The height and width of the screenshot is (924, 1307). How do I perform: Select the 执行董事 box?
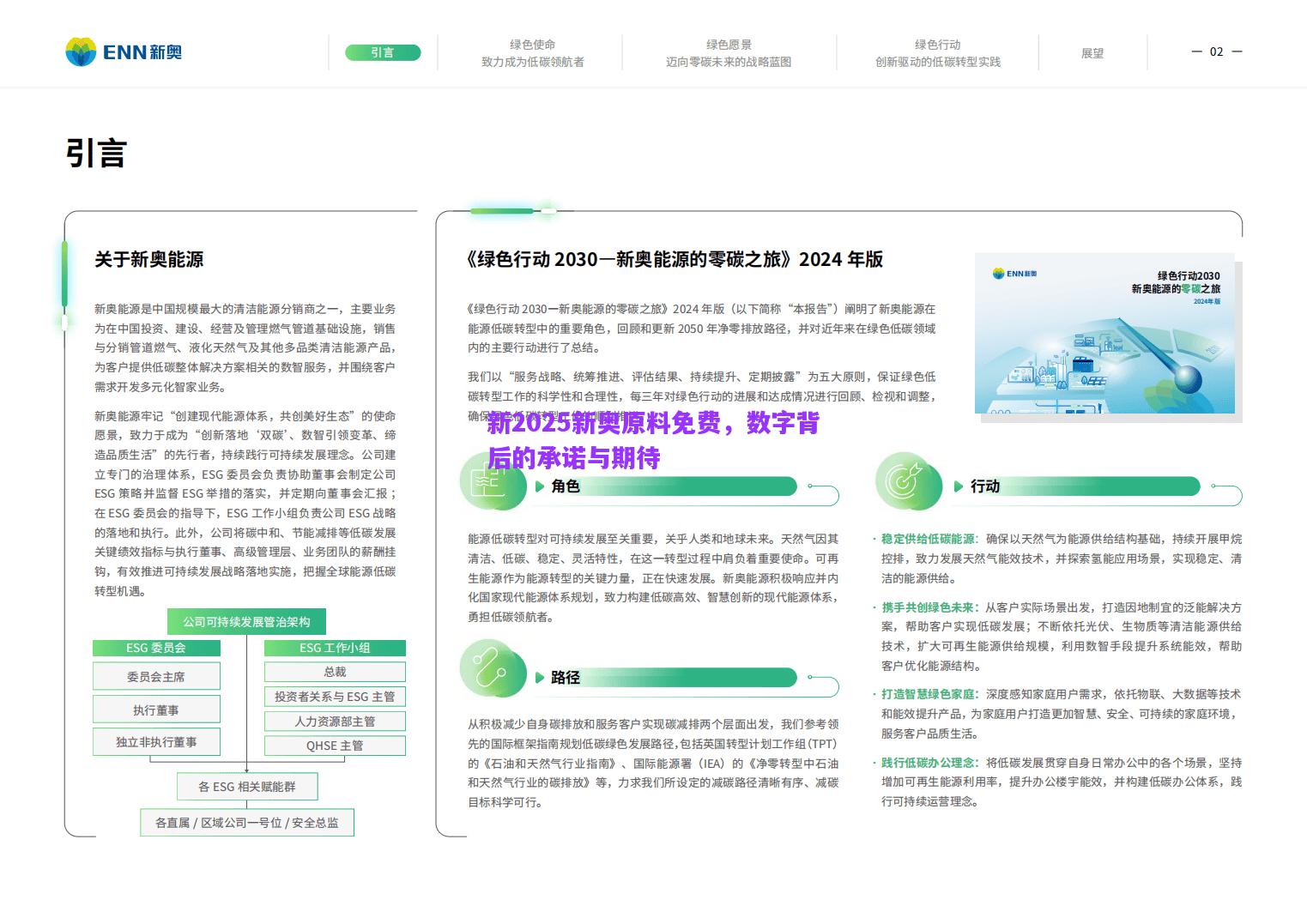(x=156, y=710)
